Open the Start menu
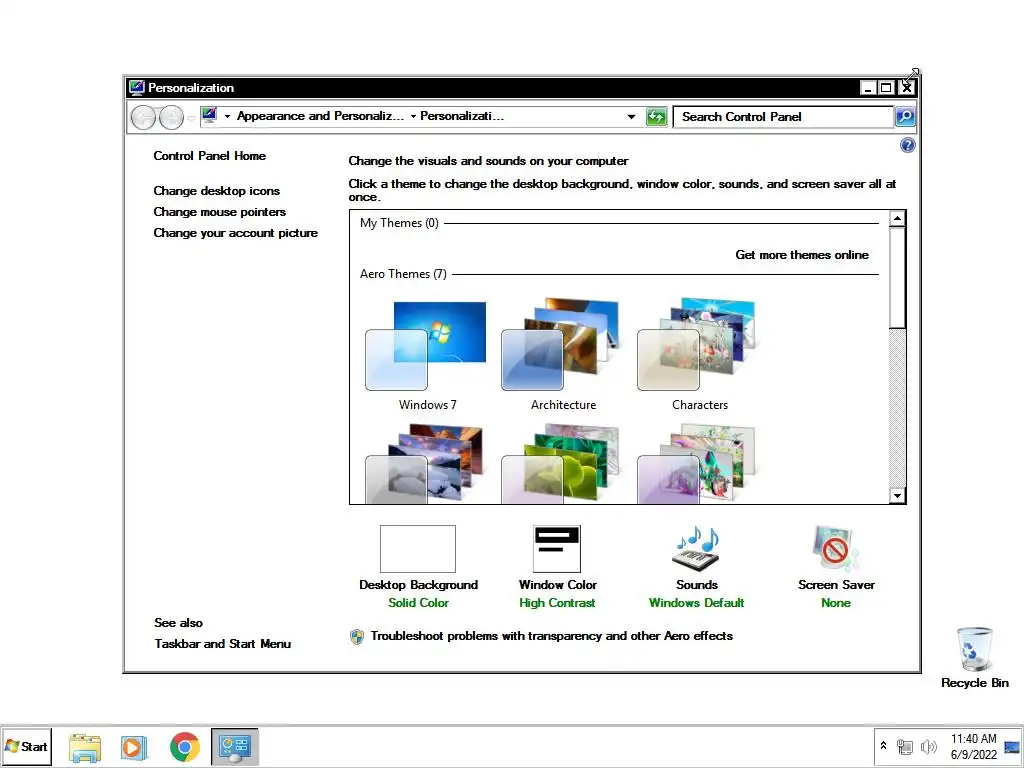Screen dimensions: 1024x768 click(x=26, y=746)
